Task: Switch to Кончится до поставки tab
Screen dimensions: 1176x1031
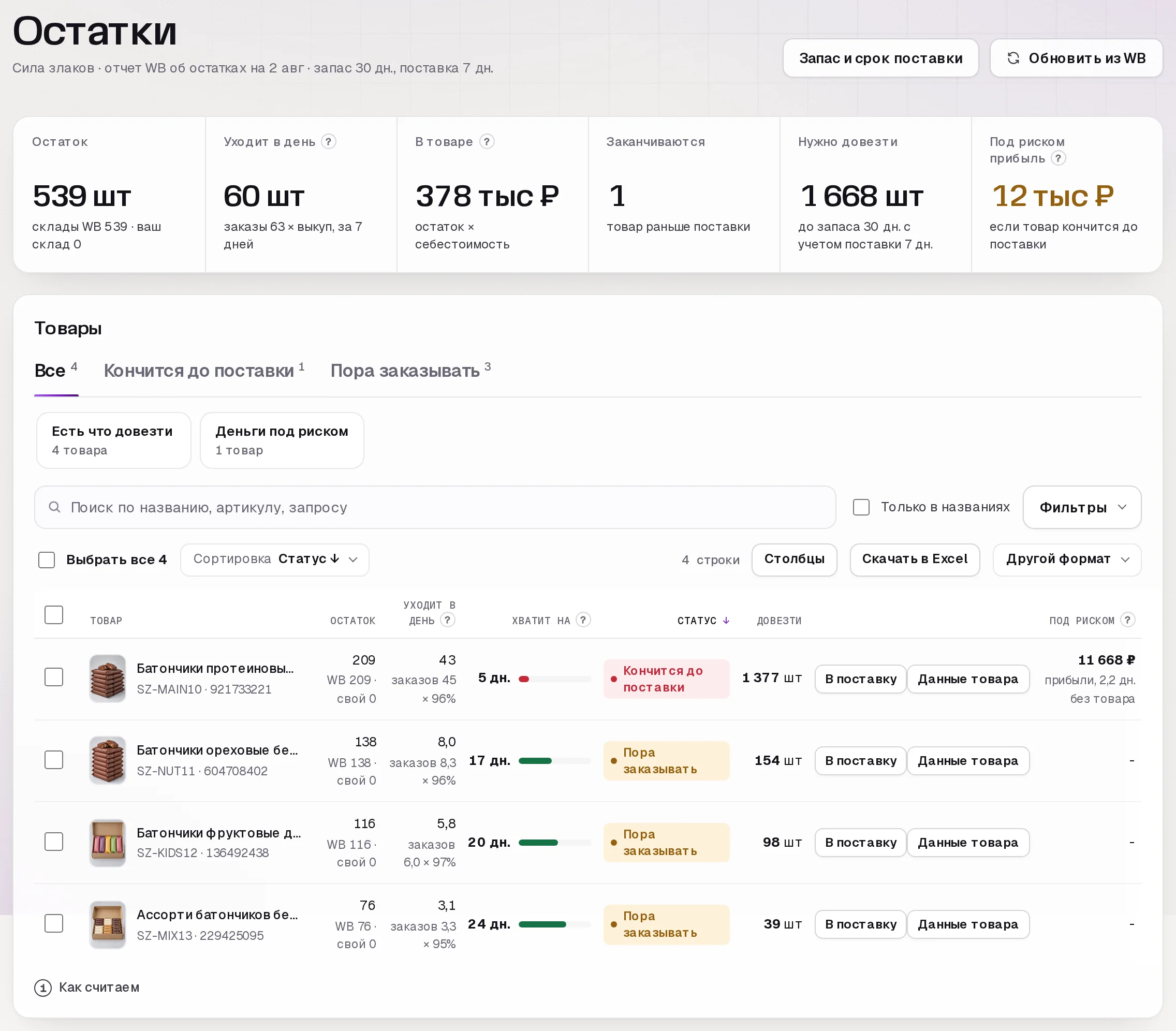Action: click(203, 371)
